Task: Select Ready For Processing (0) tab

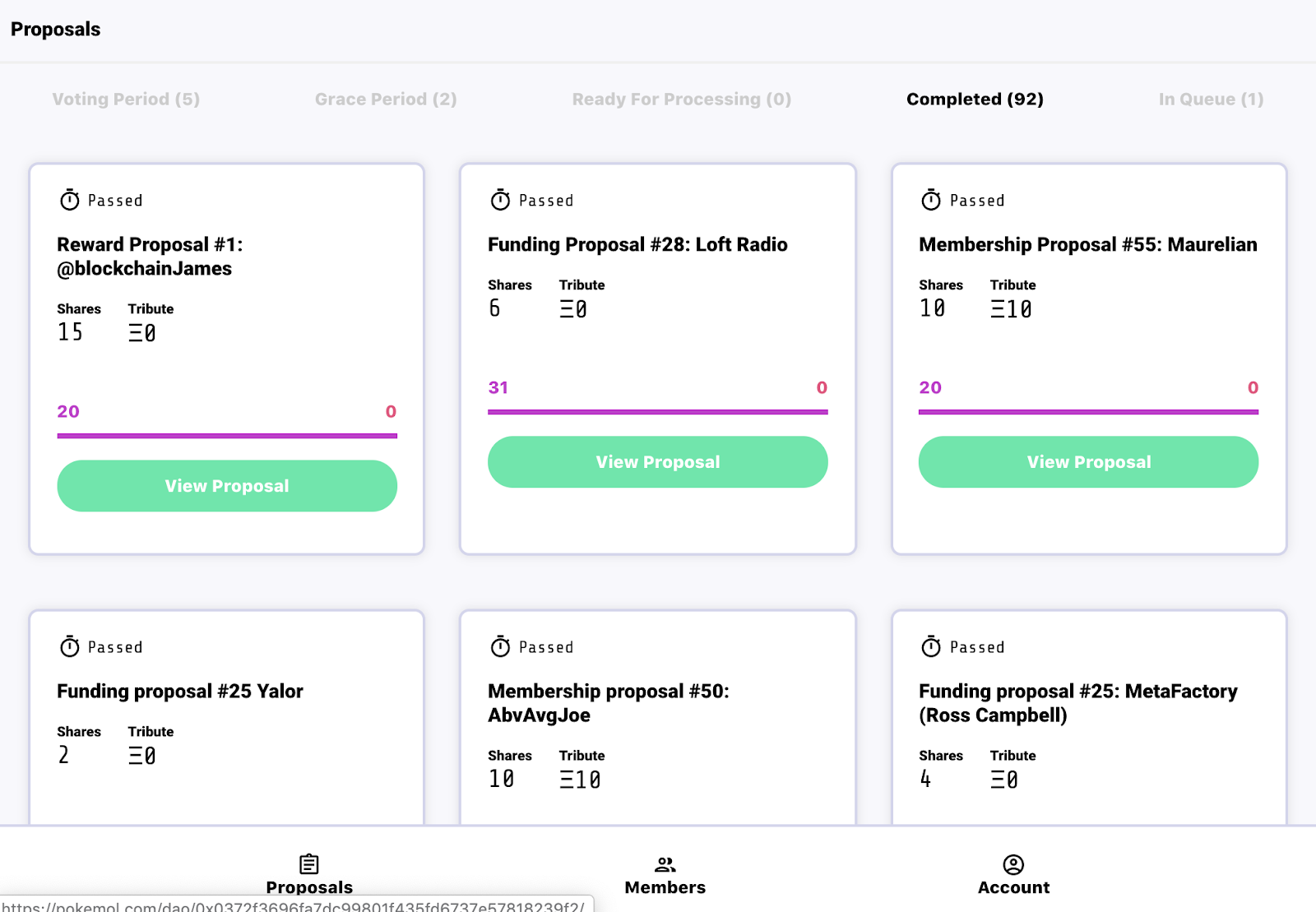Action: click(681, 100)
